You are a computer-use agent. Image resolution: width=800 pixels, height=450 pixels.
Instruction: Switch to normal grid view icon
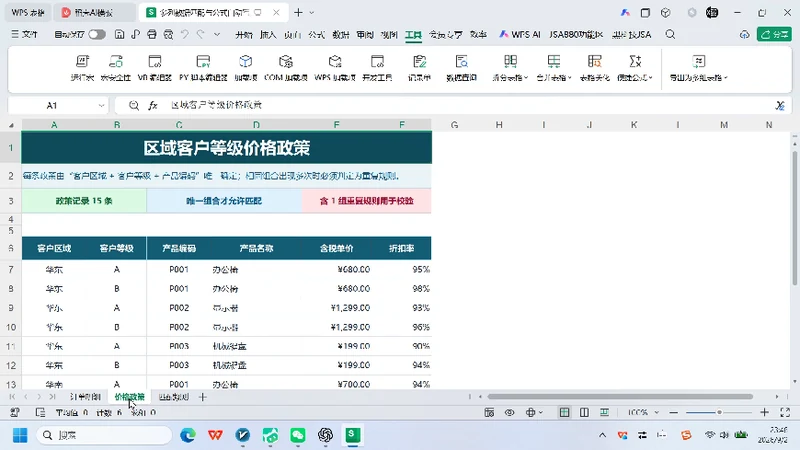click(x=564, y=412)
